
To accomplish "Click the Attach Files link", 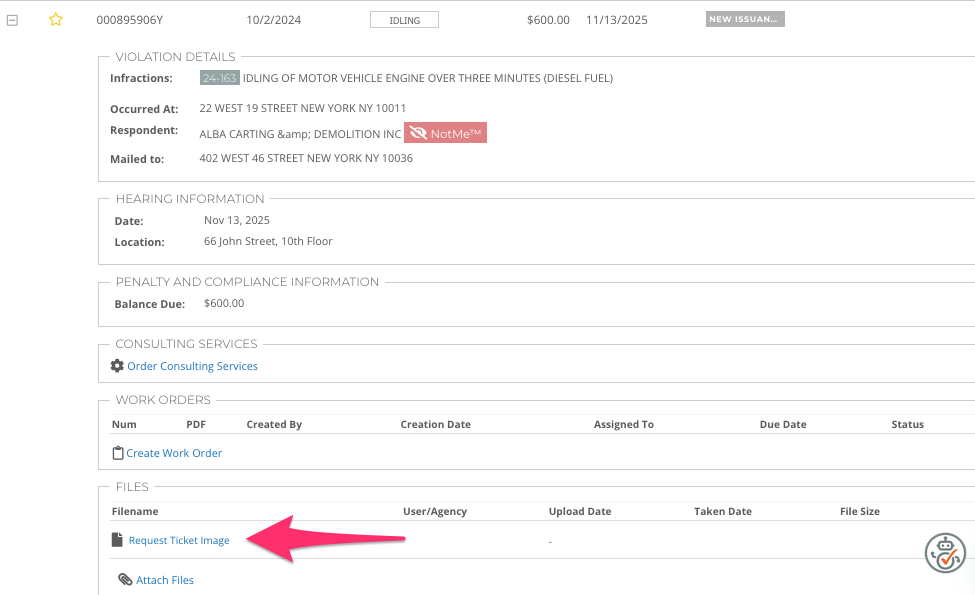I will tap(165, 580).
